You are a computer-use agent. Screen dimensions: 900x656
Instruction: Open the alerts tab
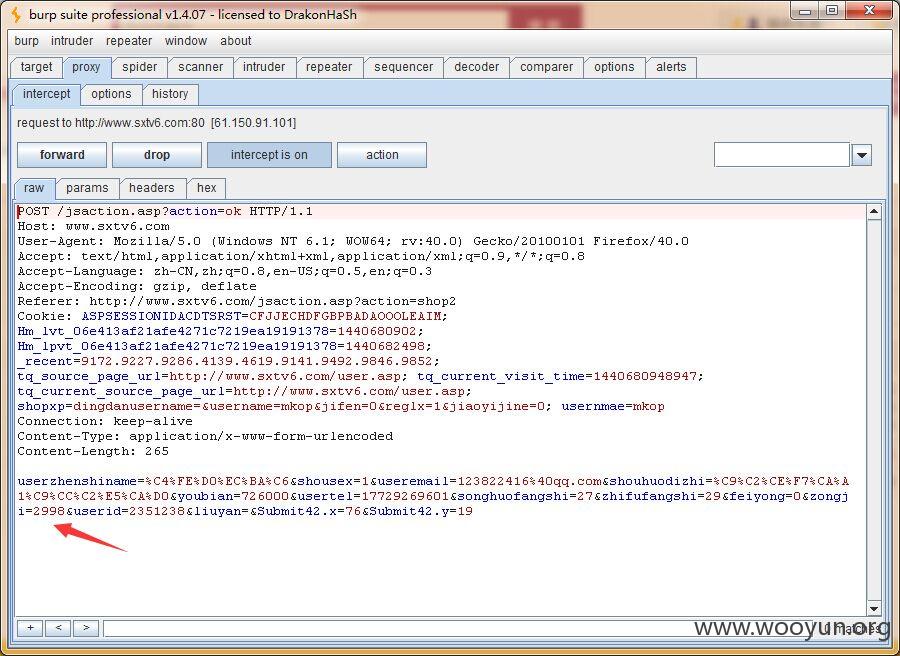671,67
